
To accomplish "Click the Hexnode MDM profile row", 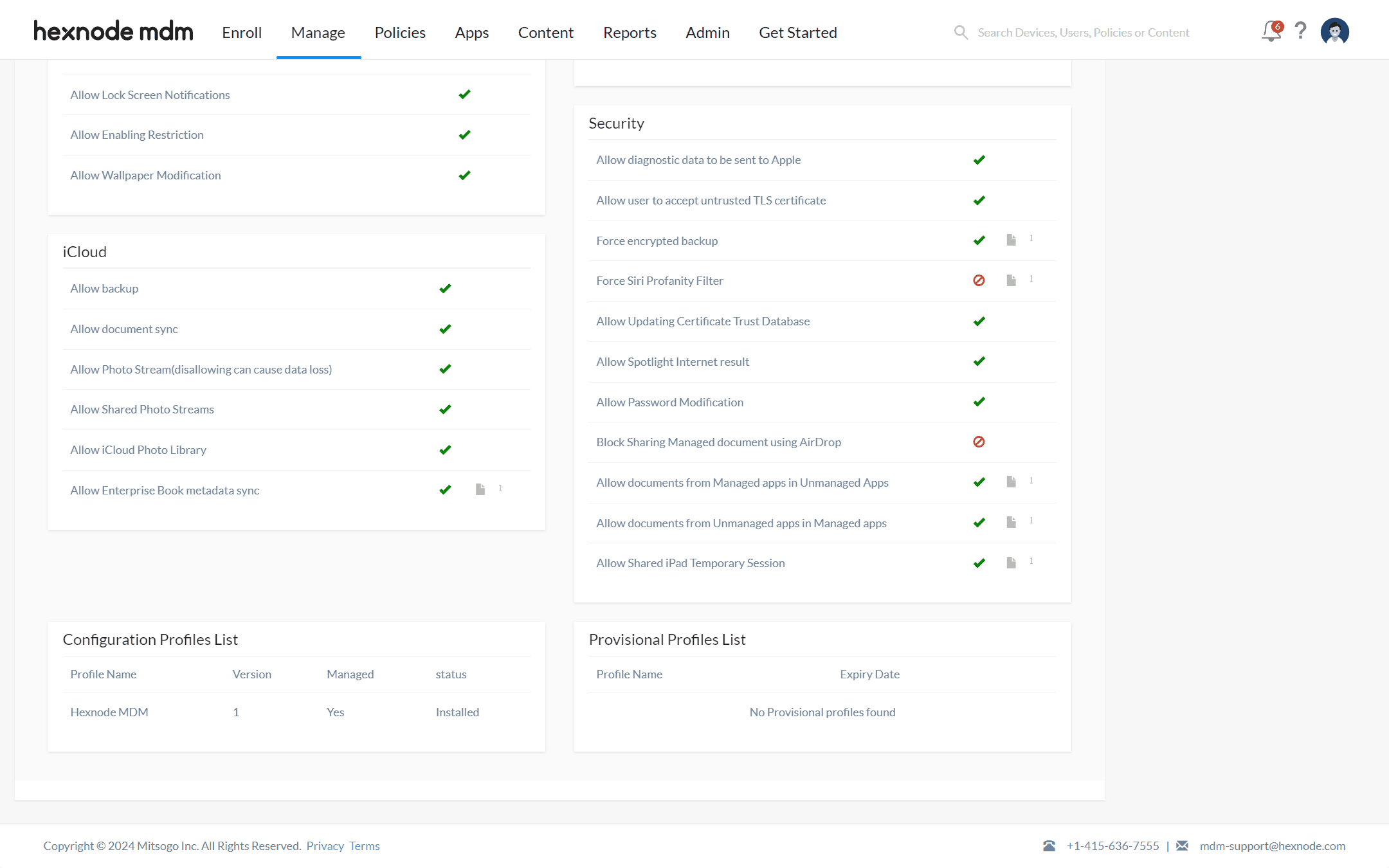I will click(x=296, y=712).
